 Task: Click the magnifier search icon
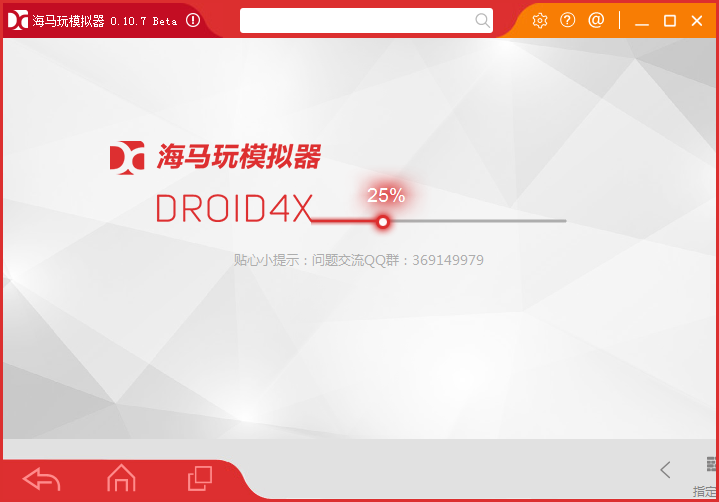(482, 20)
